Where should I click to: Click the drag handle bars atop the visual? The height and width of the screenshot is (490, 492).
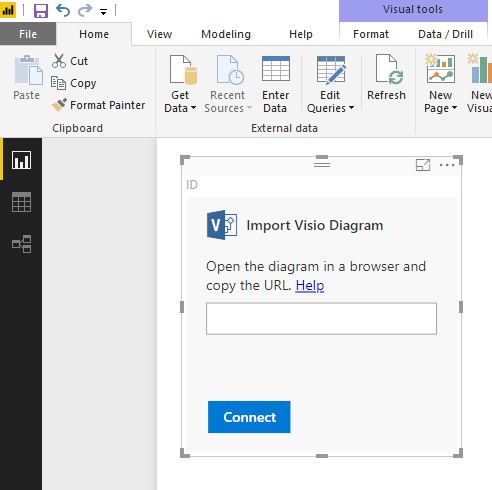click(322, 164)
